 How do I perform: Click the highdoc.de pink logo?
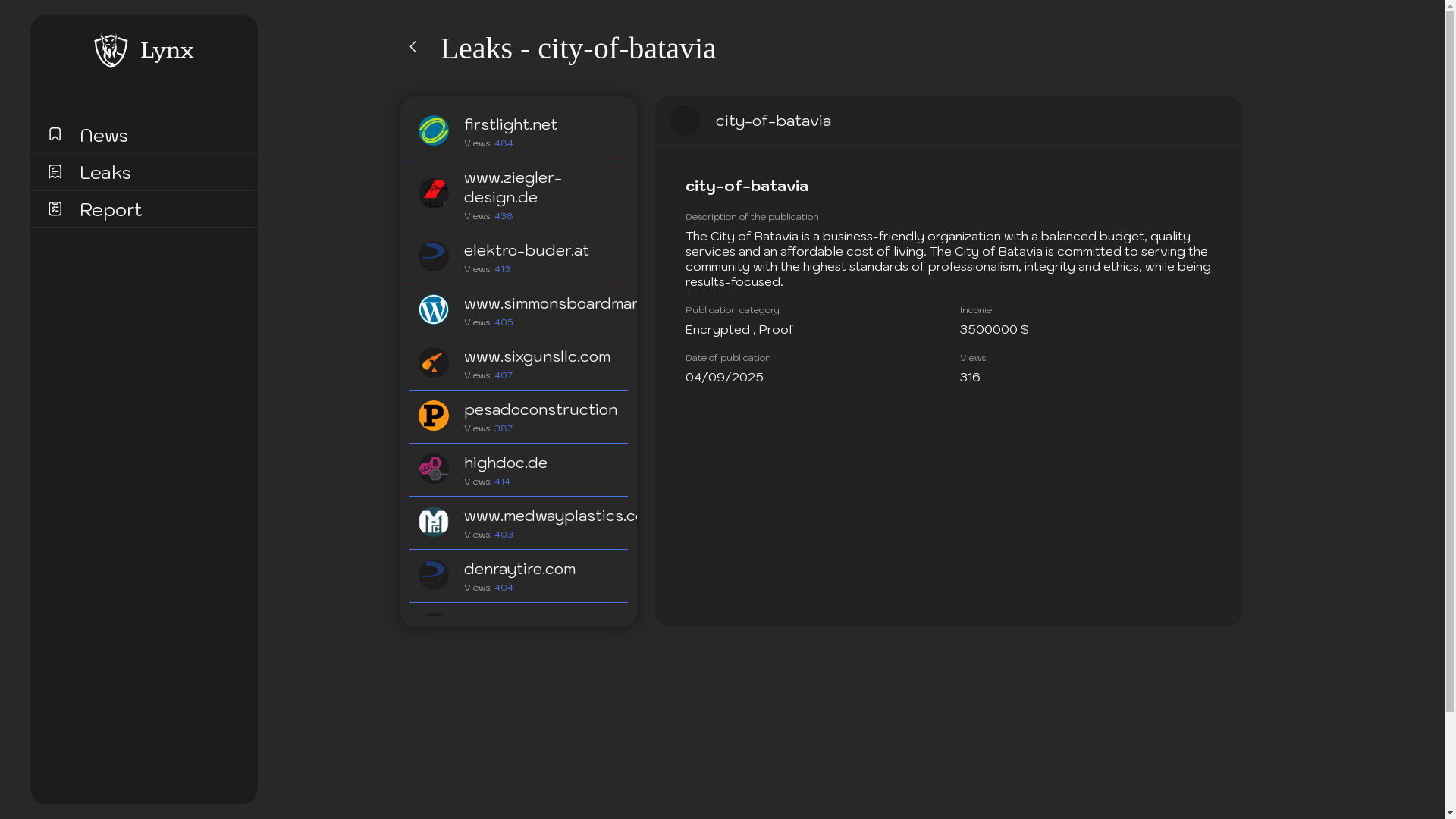434,469
